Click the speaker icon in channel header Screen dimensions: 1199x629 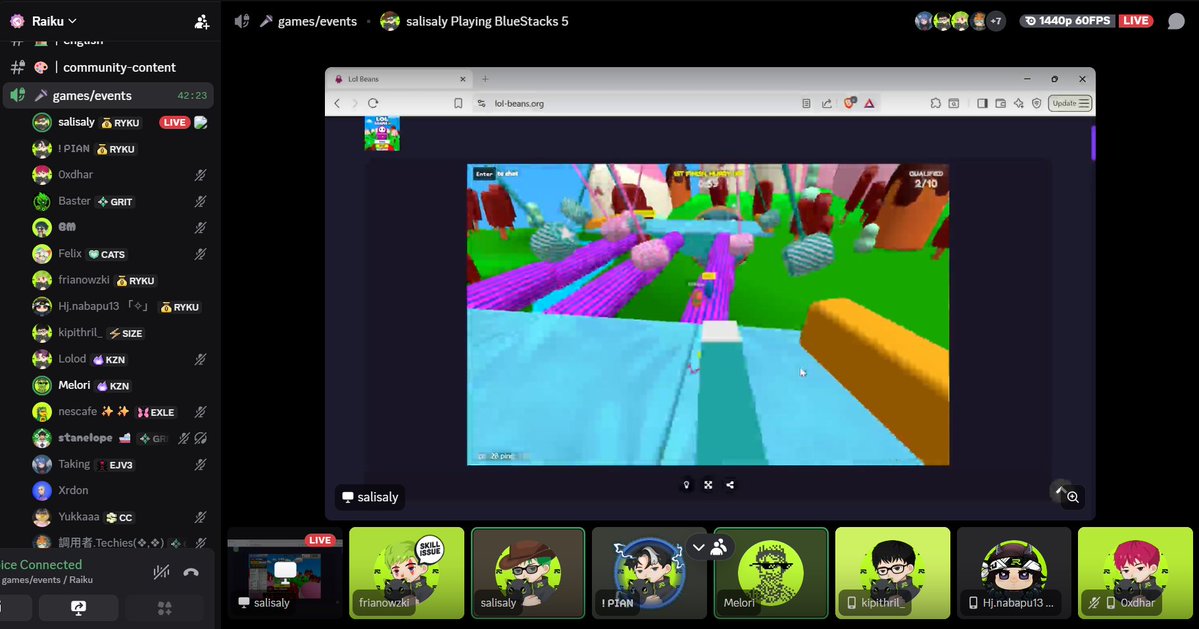point(242,21)
